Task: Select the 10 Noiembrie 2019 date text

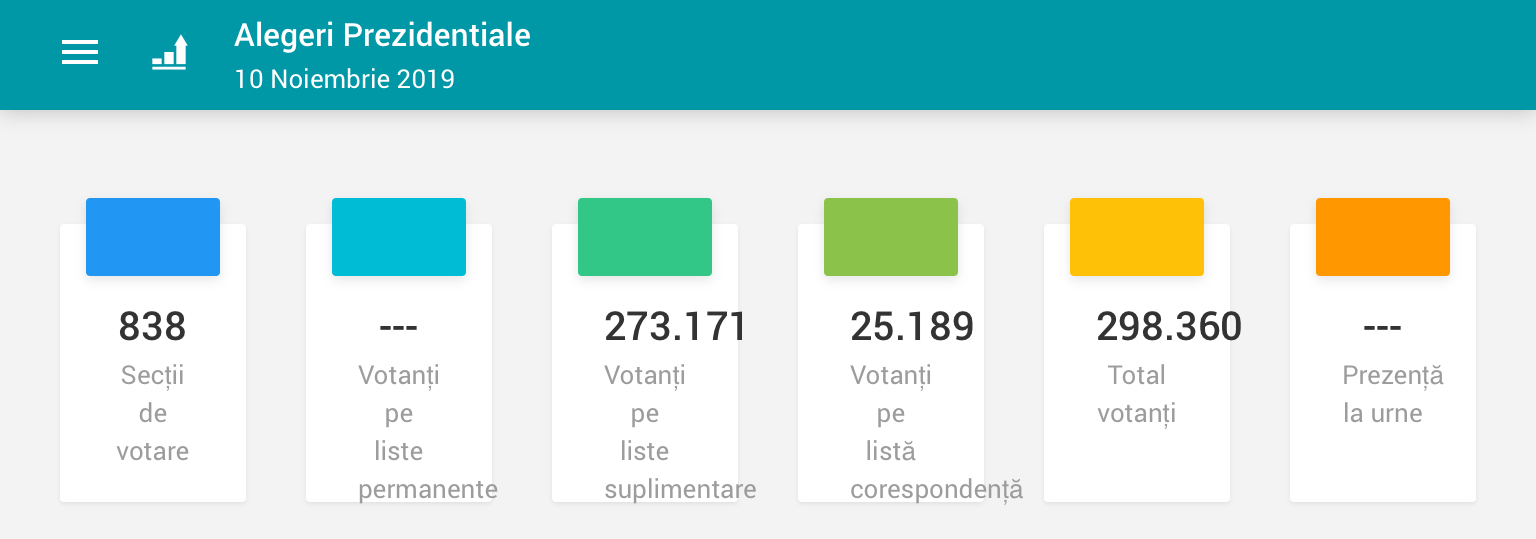Action: pos(344,79)
